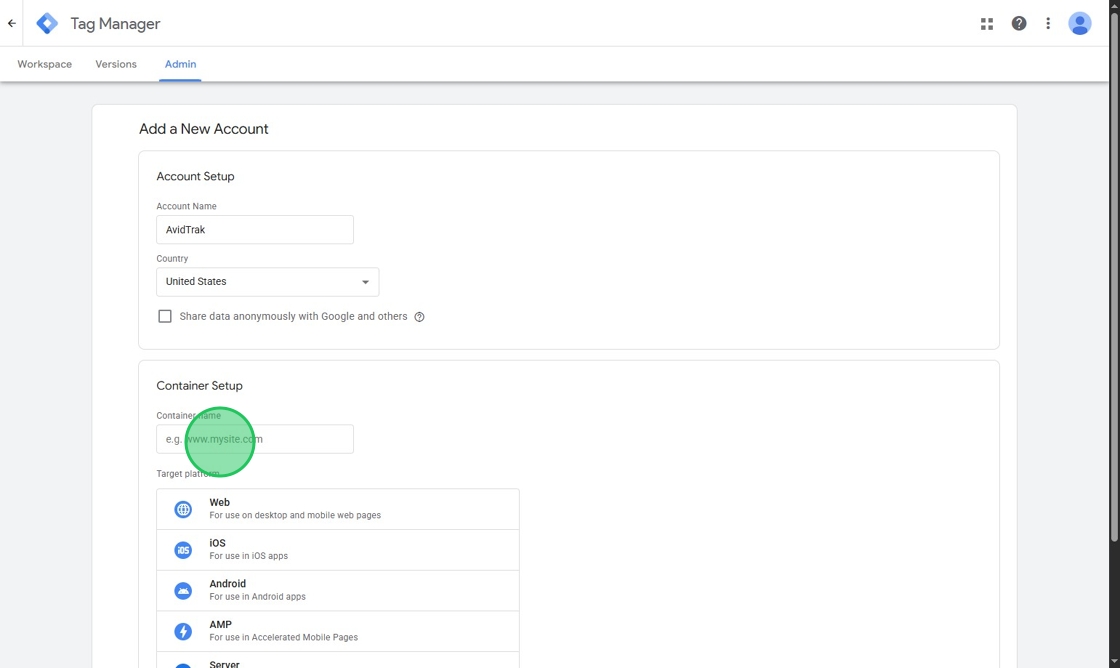Screen dimensions: 1120x668
Task: Click the Add a New Account heading
Action: [x=204, y=129]
